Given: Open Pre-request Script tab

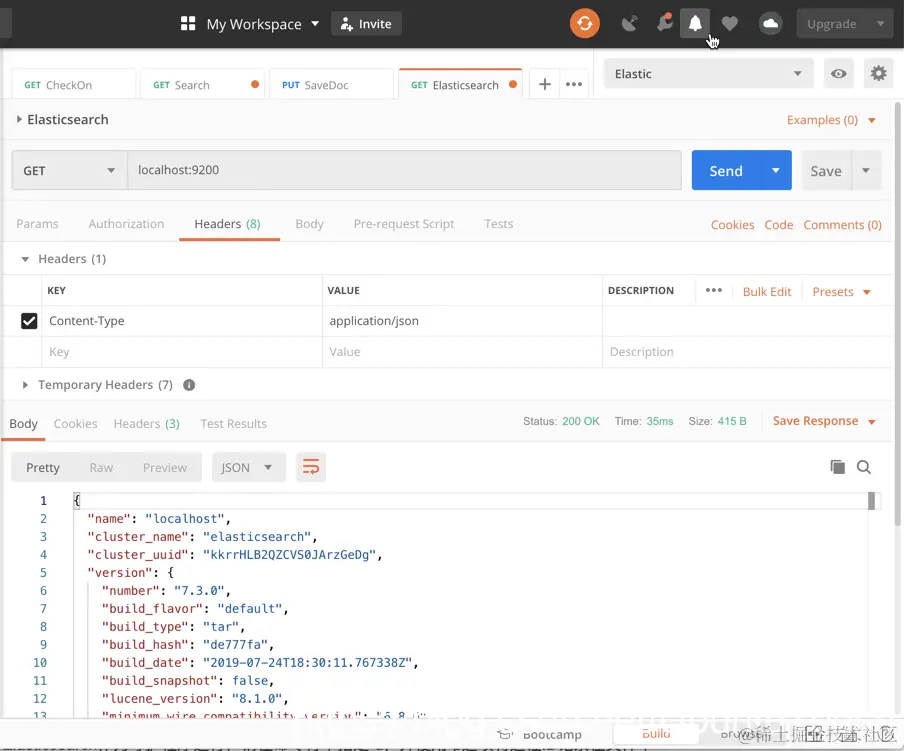Looking at the screenshot, I should 404,224.
